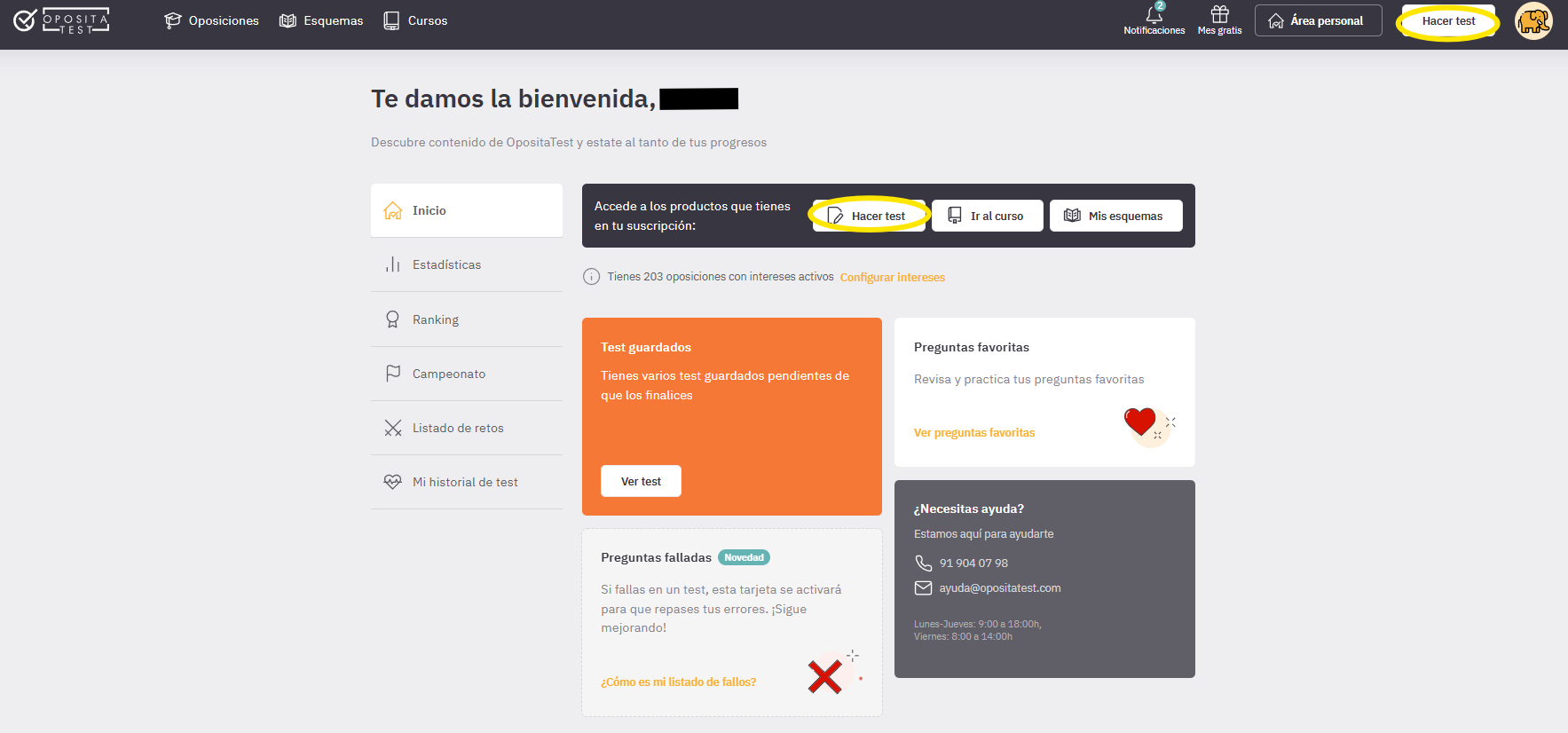Click Hacer test in subscription bar
Image resolution: width=1568 pixels, height=733 pixels.
tap(869, 216)
